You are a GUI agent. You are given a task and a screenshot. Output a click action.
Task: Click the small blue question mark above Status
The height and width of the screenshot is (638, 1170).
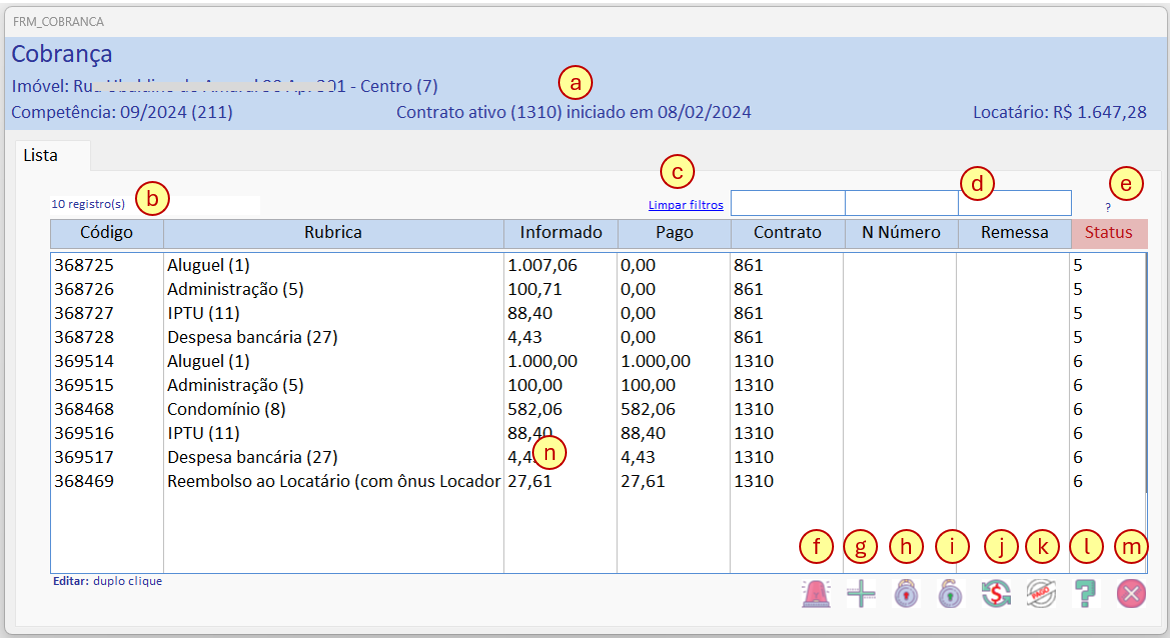[x=1108, y=207]
